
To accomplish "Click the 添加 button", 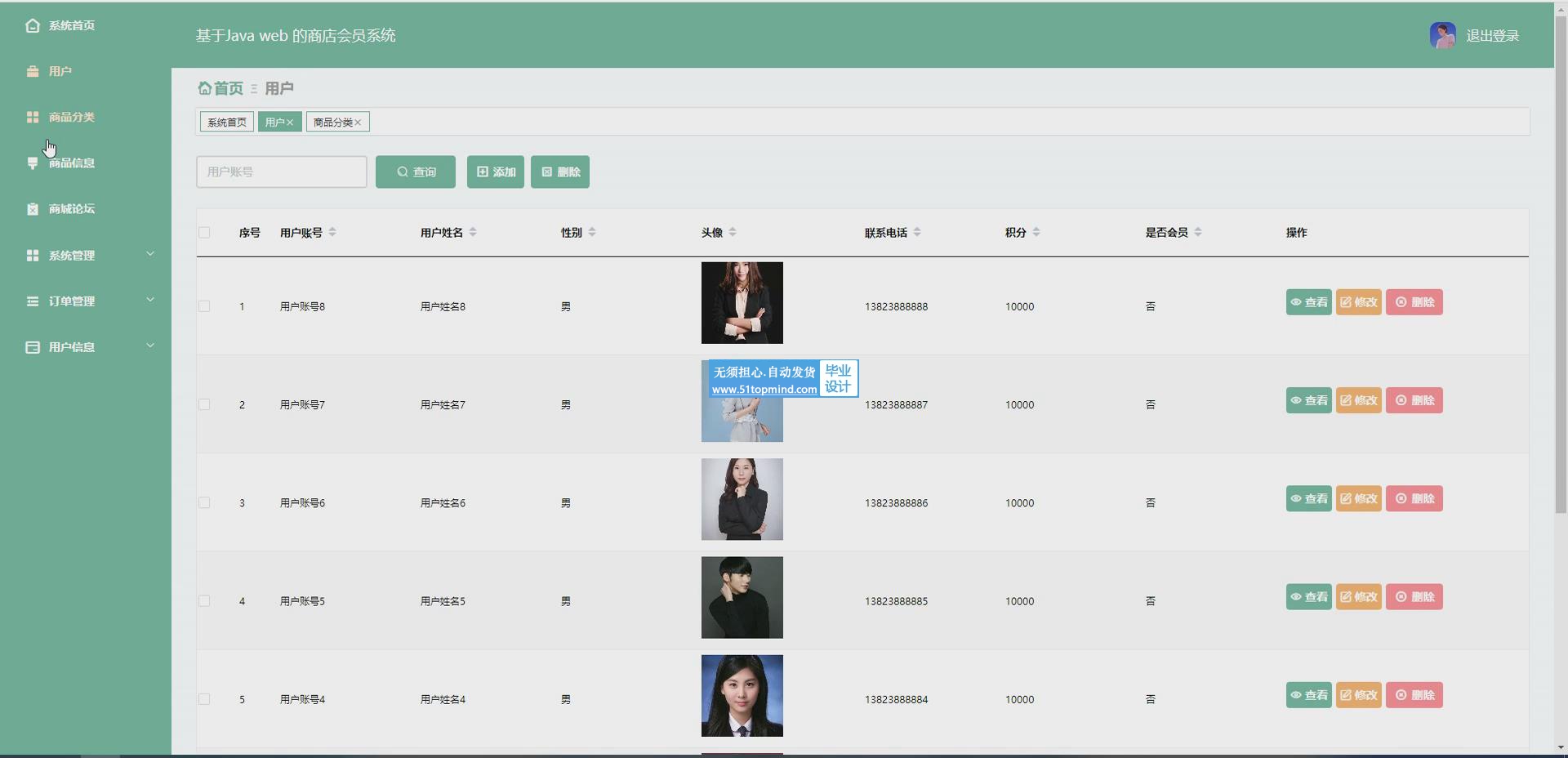I will pos(496,172).
